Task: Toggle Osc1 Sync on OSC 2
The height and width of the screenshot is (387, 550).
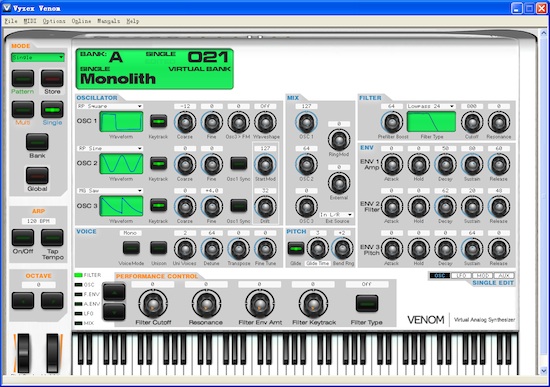Action: [239, 164]
